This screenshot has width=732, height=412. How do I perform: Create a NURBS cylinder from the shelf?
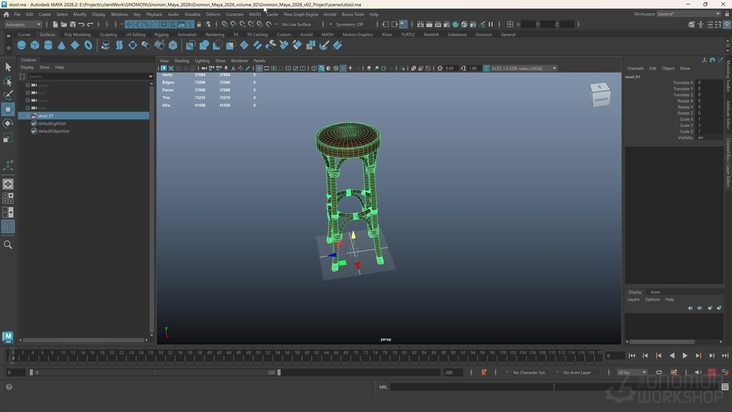(x=48, y=45)
